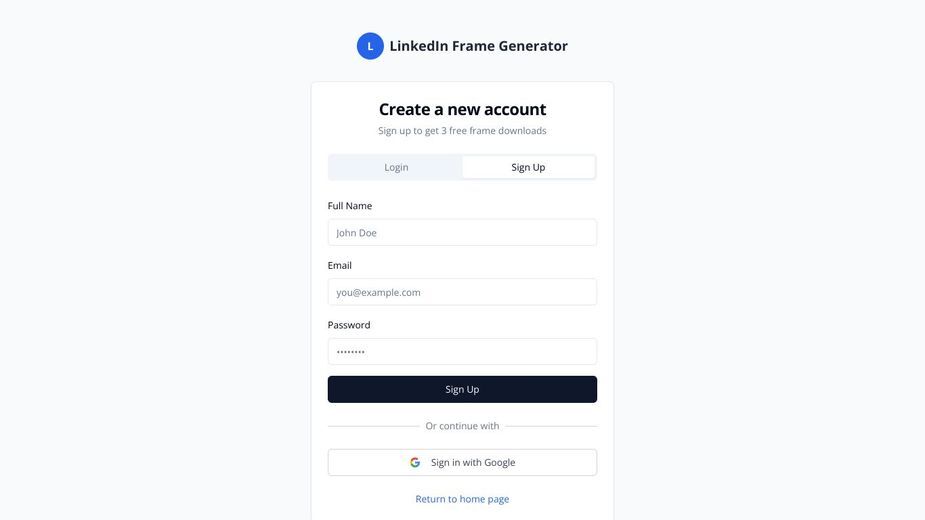Image resolution: width=925 pixels, height=520 pixels.
Task: Click the Or continue with text
Action: pos(462,426)
